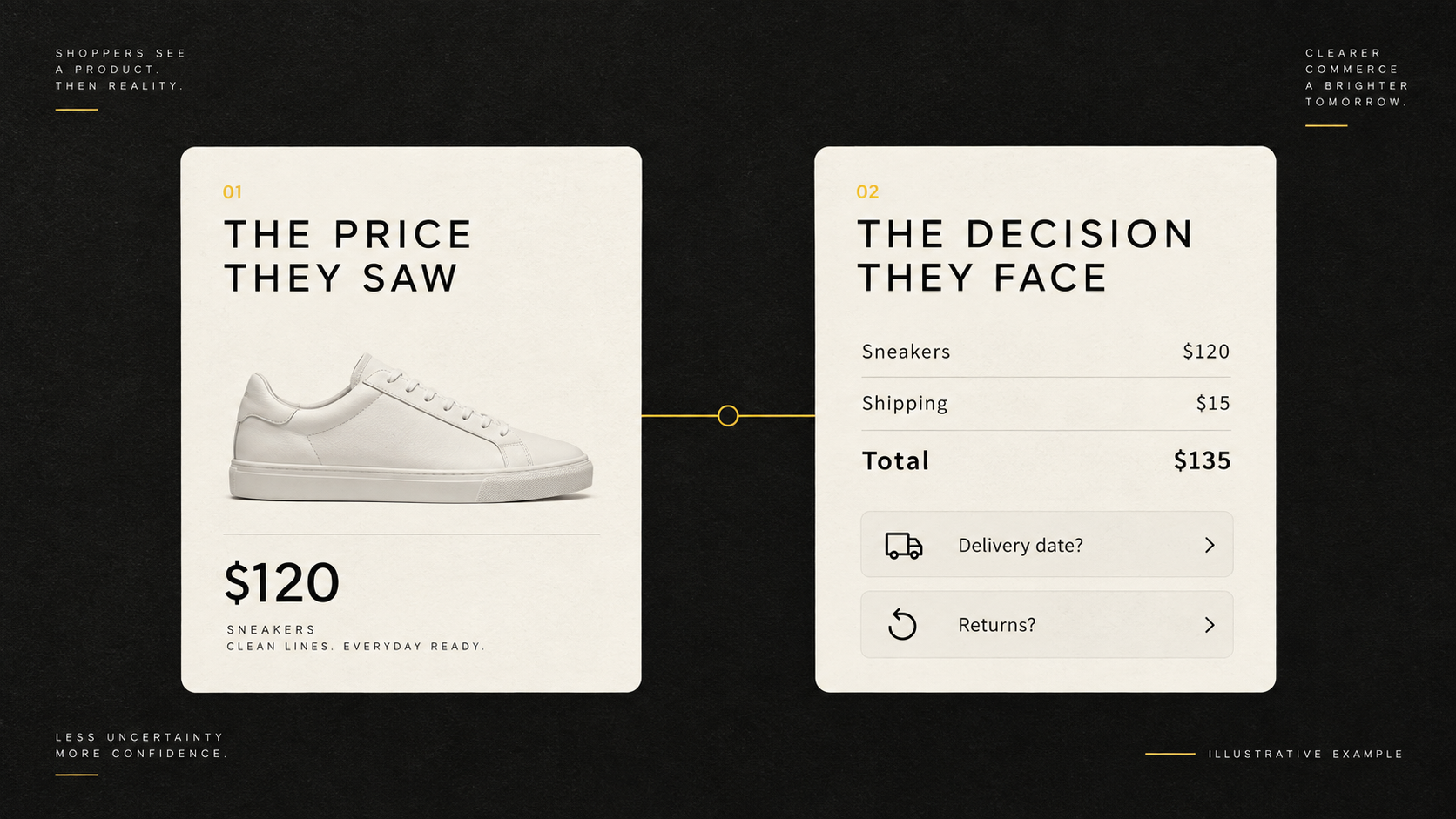Select the white sneaker product image
The image size is (1456, 819).
click(411, 427)
